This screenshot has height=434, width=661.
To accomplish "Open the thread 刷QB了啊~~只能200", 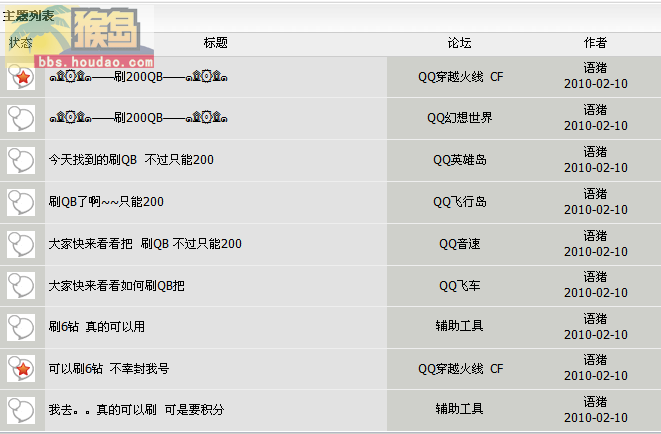I will coord(106,202).
